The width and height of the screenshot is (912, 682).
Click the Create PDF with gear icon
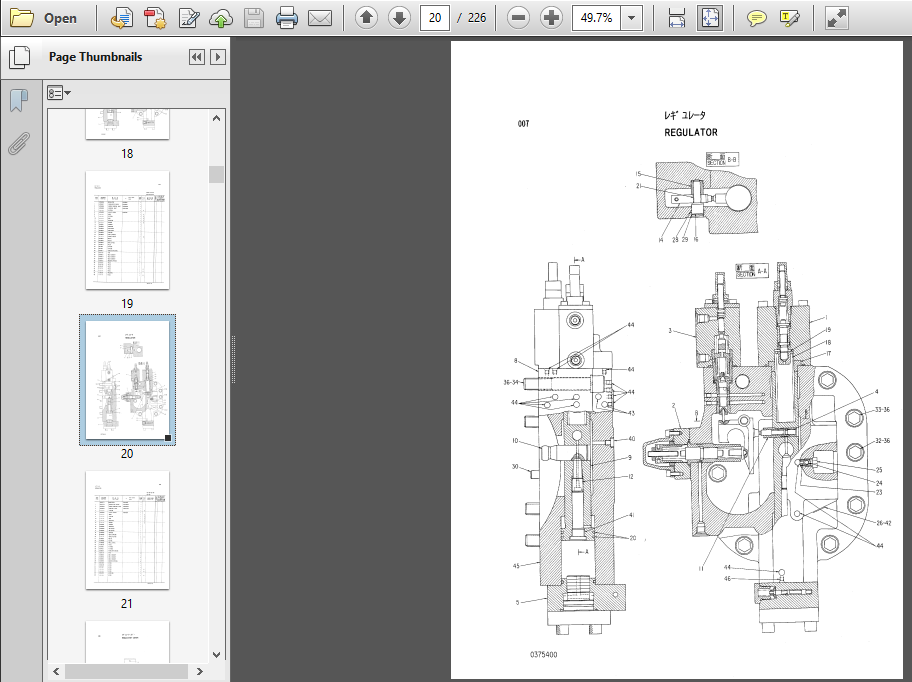pyautogui.click(x=155, y=18)
